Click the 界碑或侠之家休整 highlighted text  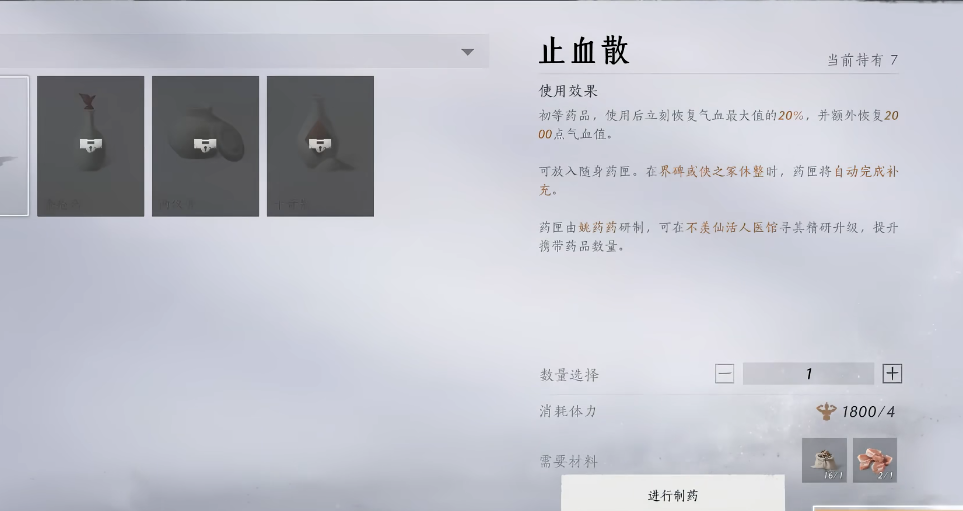pos(712,172)
